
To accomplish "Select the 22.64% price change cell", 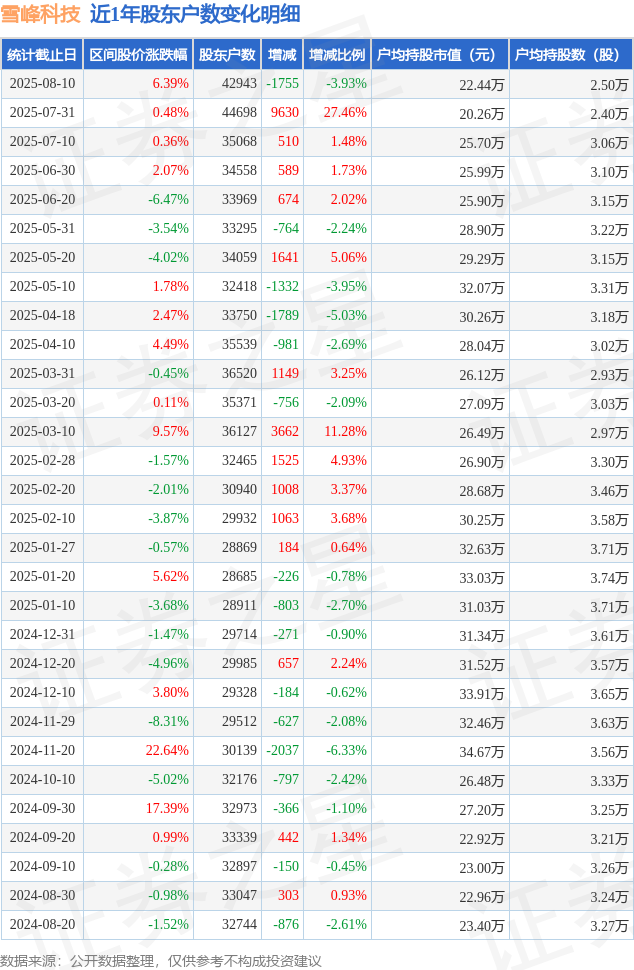I will 167,750.
